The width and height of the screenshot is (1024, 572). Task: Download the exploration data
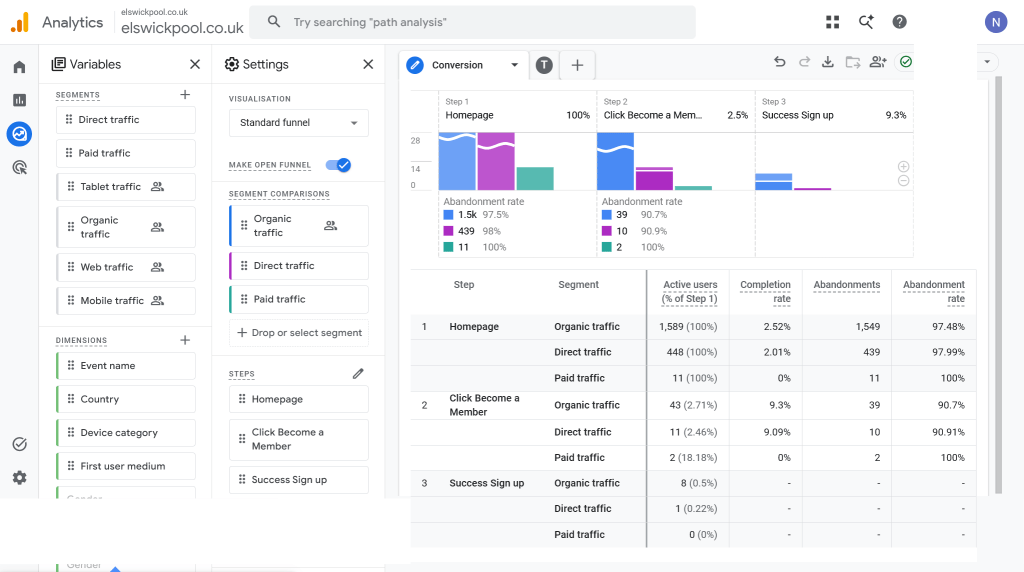click(x=827, y=62)
